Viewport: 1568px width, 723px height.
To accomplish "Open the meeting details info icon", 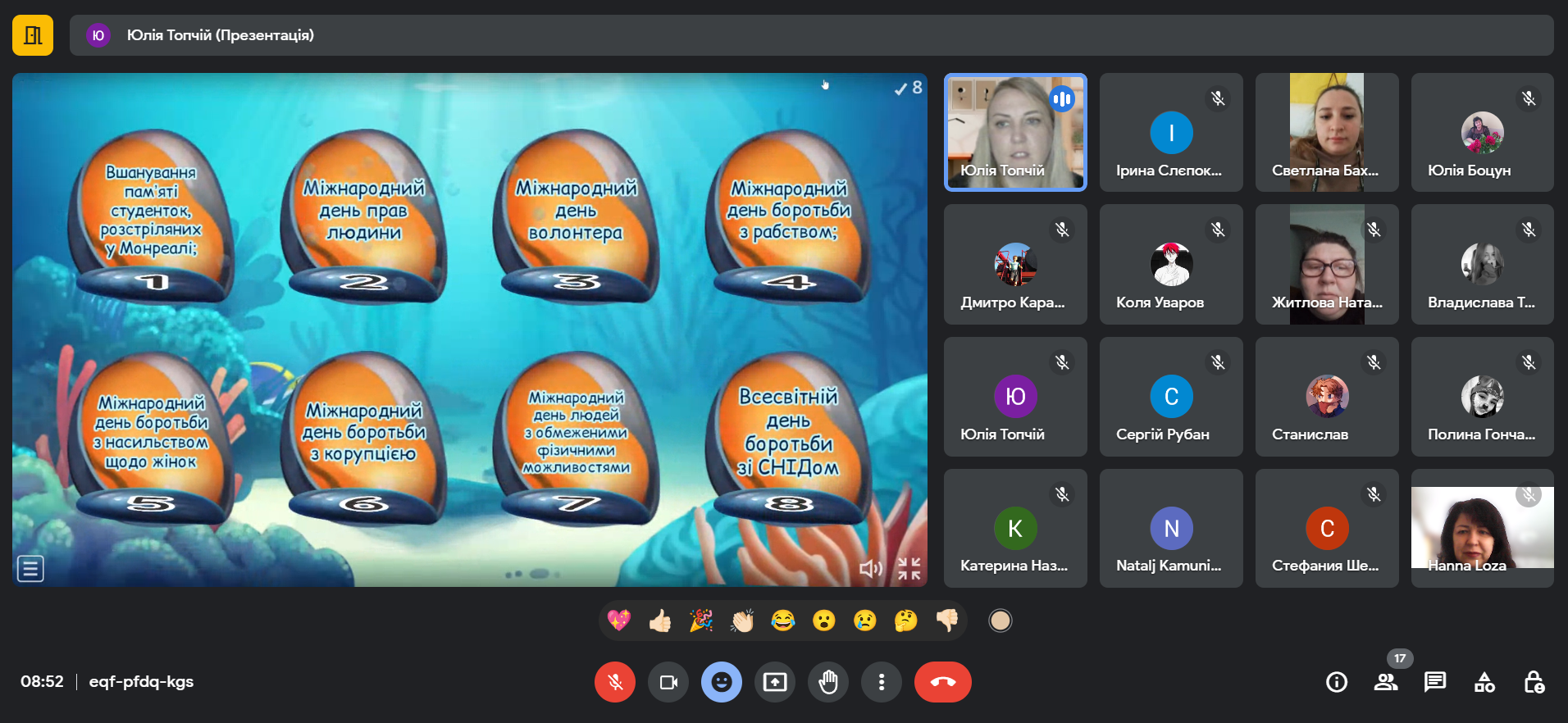I will click(1337, 682).
